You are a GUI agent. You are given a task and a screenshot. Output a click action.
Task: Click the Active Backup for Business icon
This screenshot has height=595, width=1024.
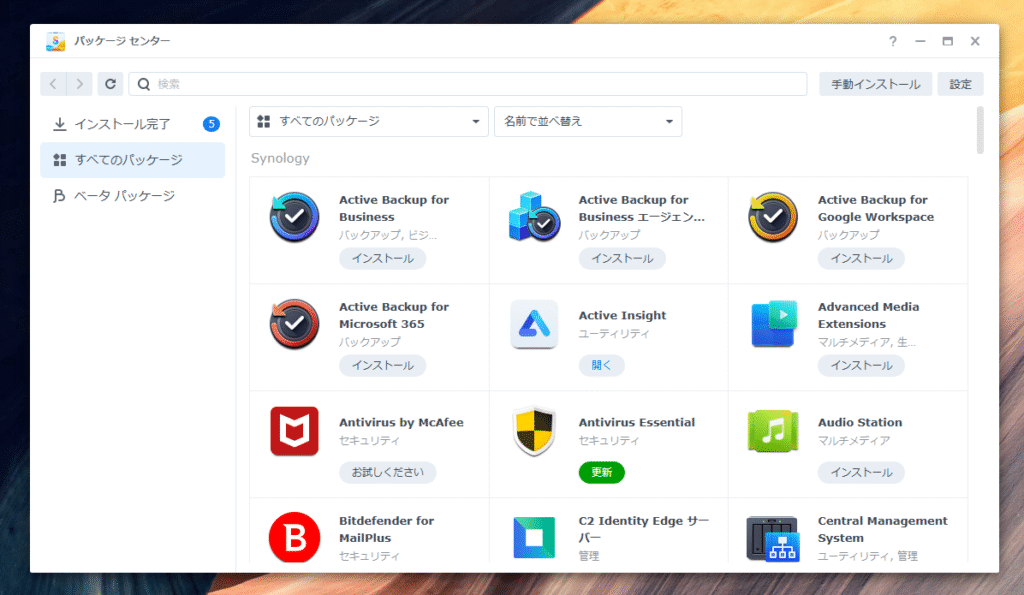(295, 217)
